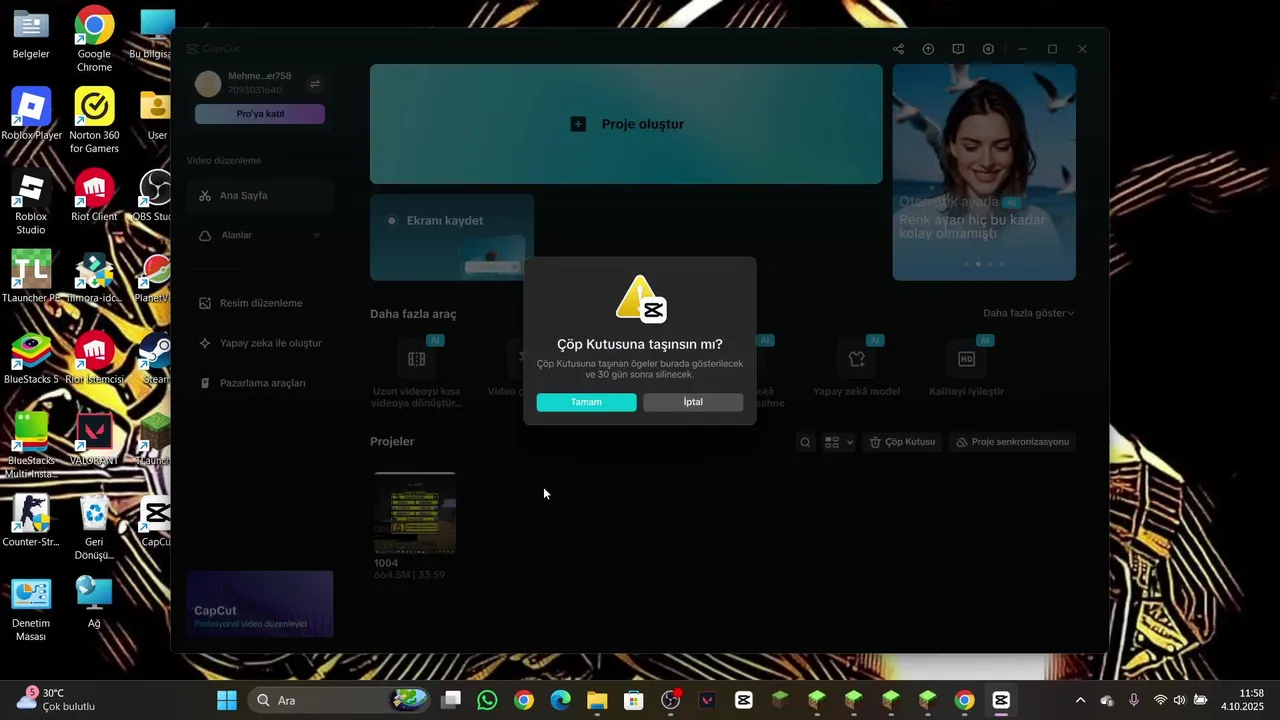Open Belgeler desktop folder
The image size is (1280, 720).
(31, 34)
